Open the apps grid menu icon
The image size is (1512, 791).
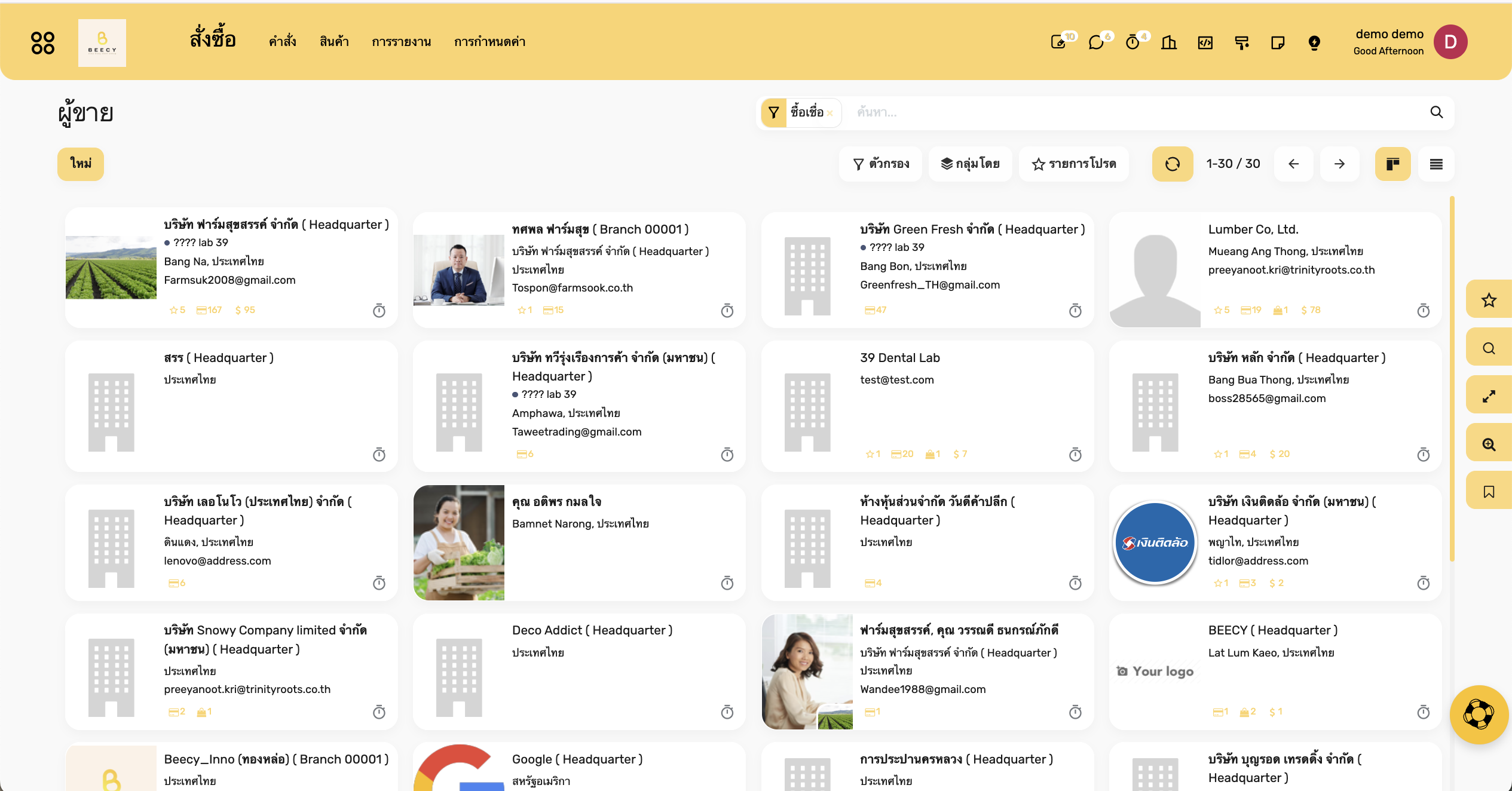(42, 42)
